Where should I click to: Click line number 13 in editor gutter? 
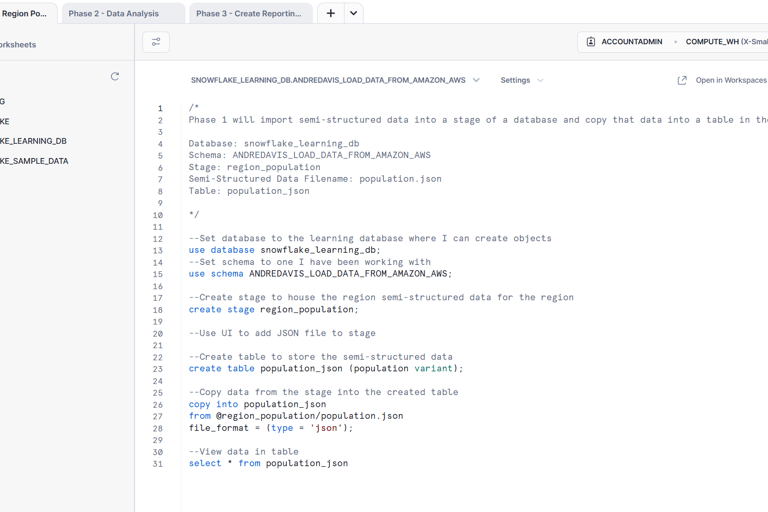pyautogui.click(x=157, y=251)
